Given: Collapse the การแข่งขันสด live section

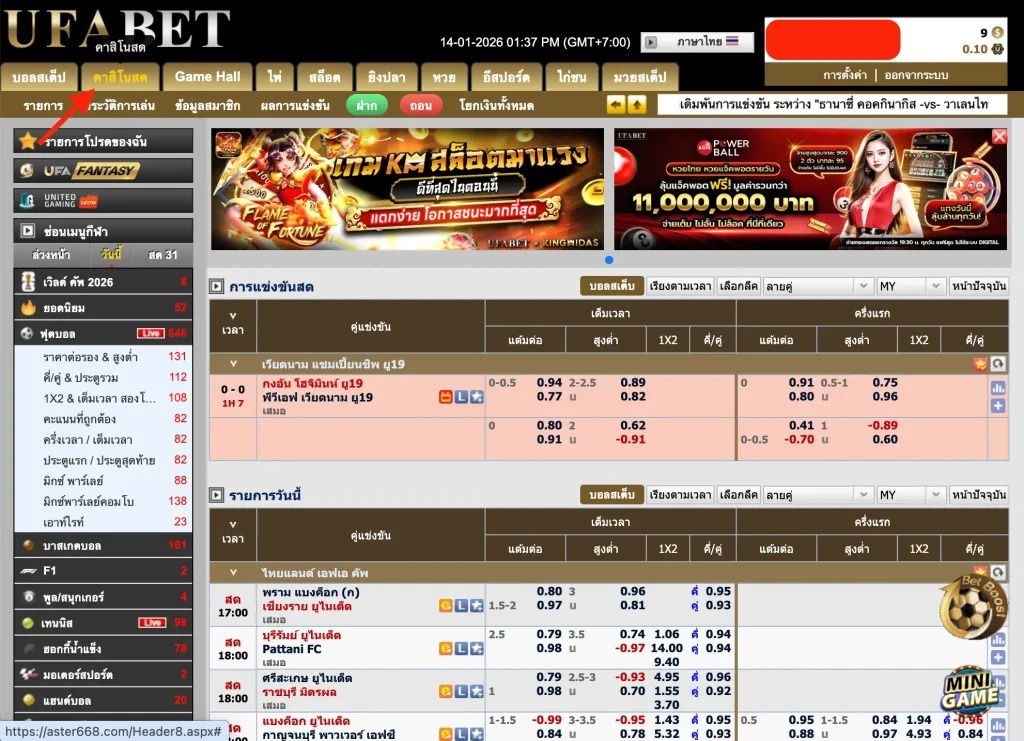Looking at the screenshot, I should tap(216, 287).
